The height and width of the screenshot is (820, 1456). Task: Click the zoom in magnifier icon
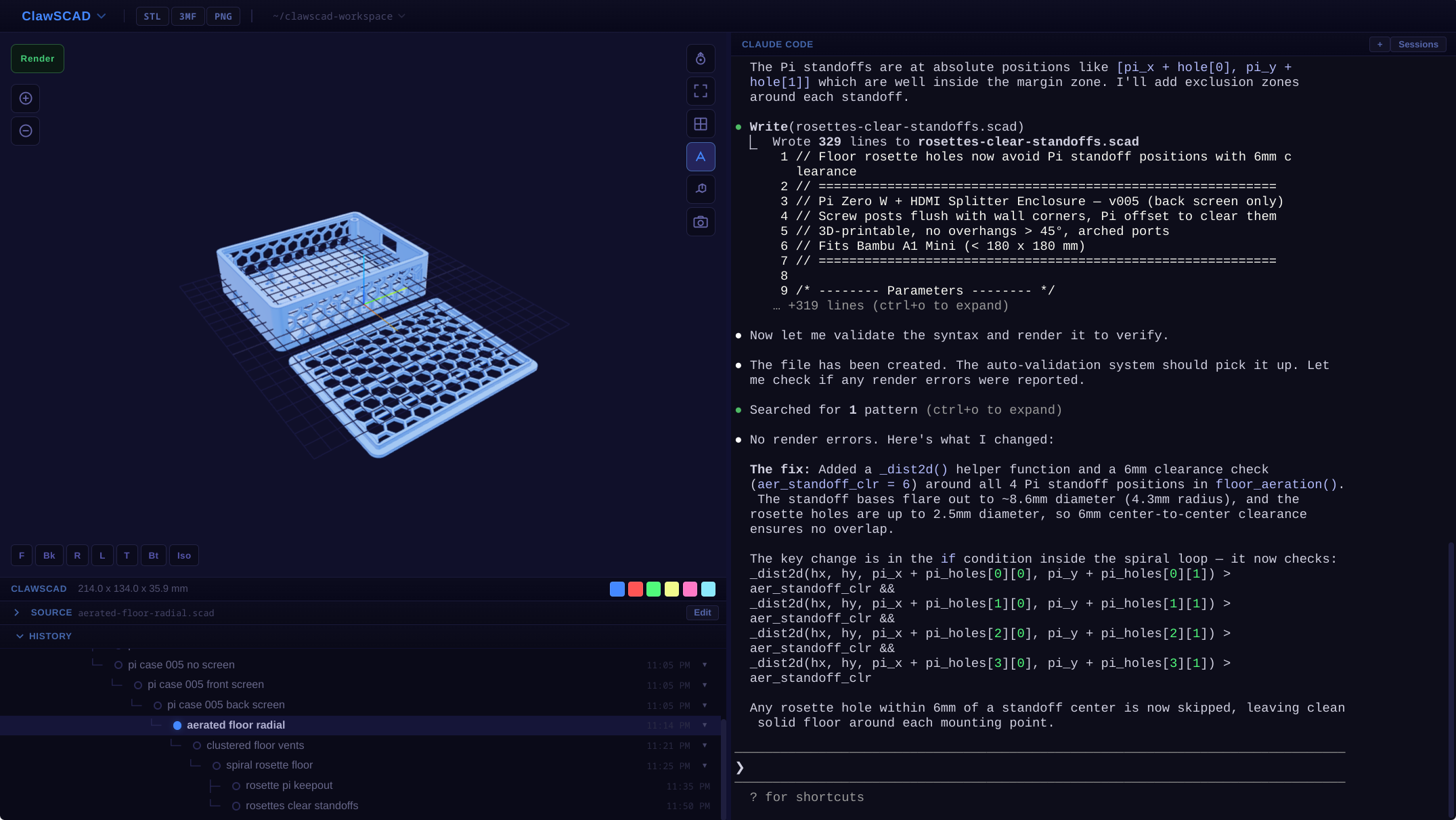click(26, 98)
